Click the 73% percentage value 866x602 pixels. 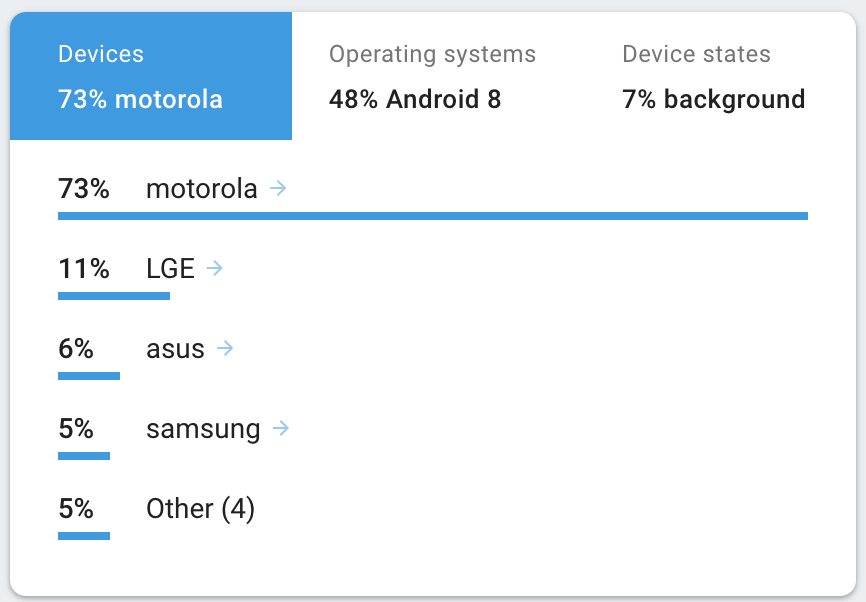point(83,188)
